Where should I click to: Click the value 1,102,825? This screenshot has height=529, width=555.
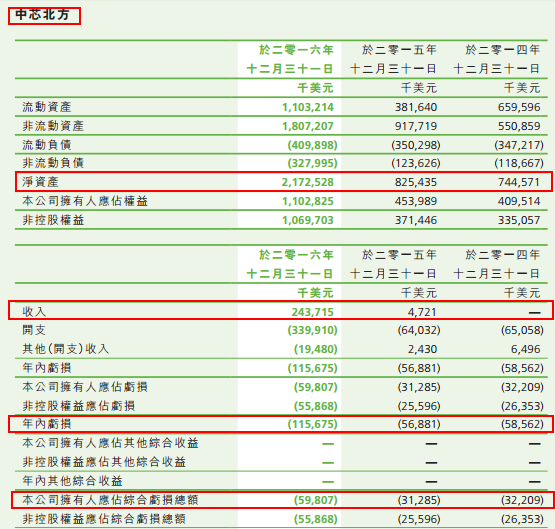pyautogui.click(x=308, y=201)
